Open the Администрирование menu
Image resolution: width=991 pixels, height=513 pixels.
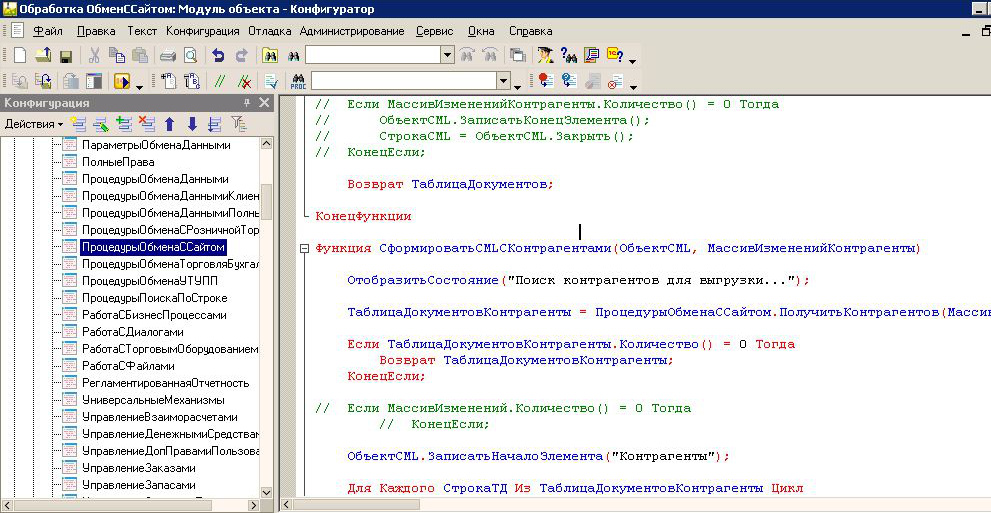pos(352,31)
